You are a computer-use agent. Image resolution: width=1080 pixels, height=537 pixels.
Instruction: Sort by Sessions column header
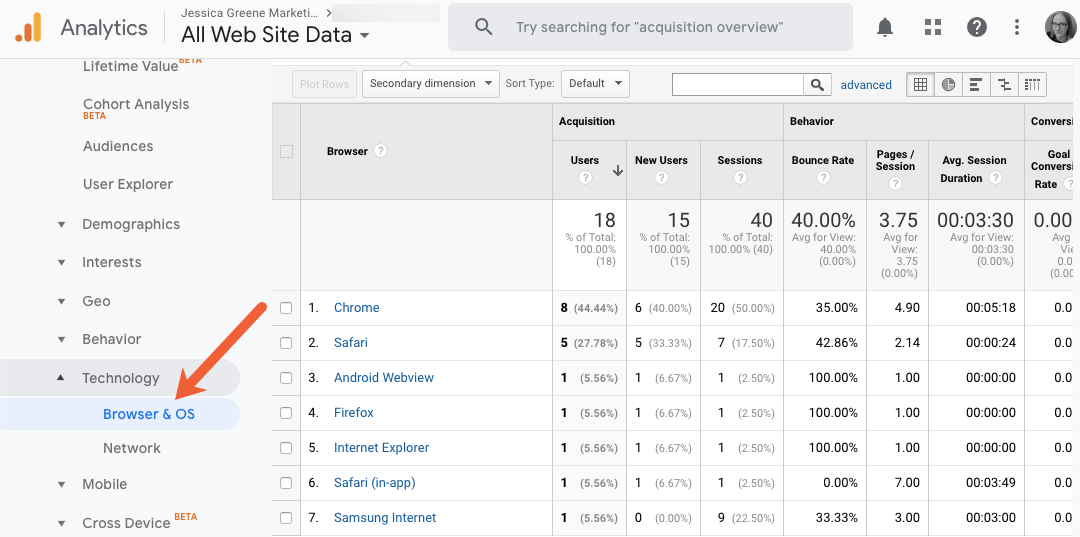click(x=740, y=160)
